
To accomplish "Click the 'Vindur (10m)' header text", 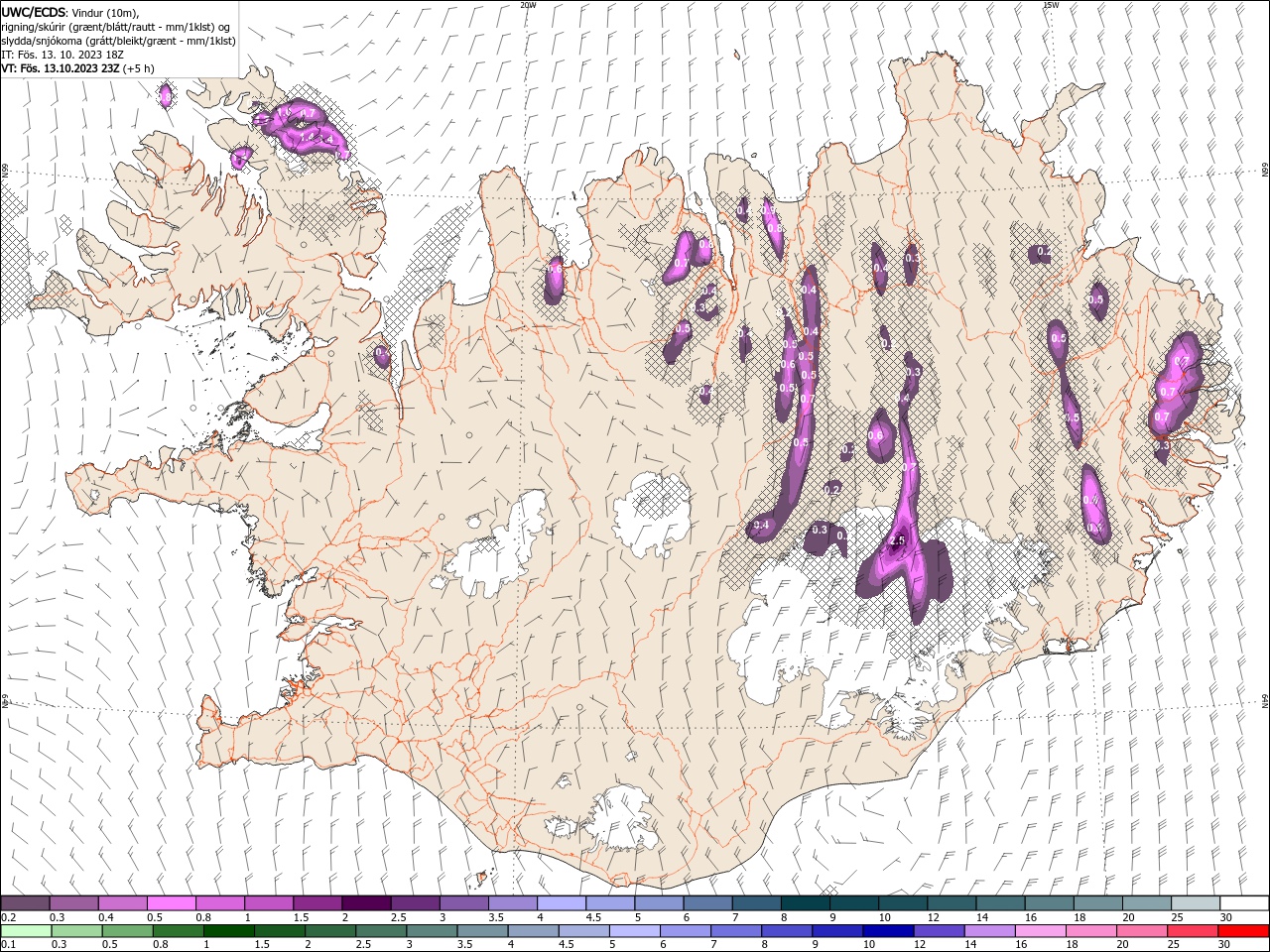I will [106, 12].
